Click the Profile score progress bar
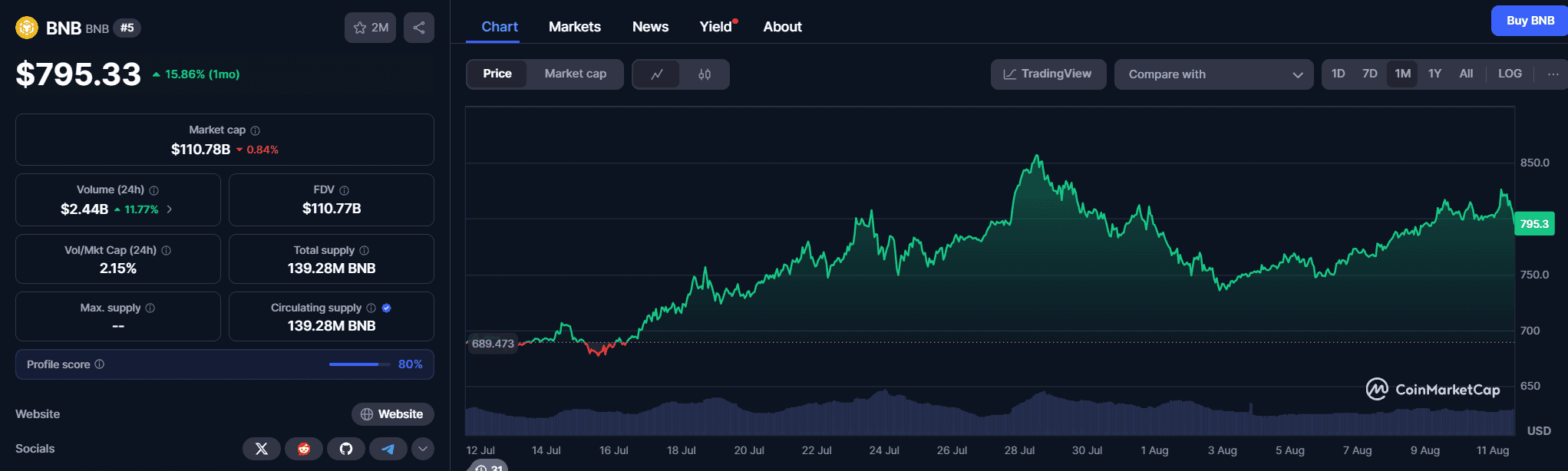Viewport: 1568px width, 471px height. [354, 364]
